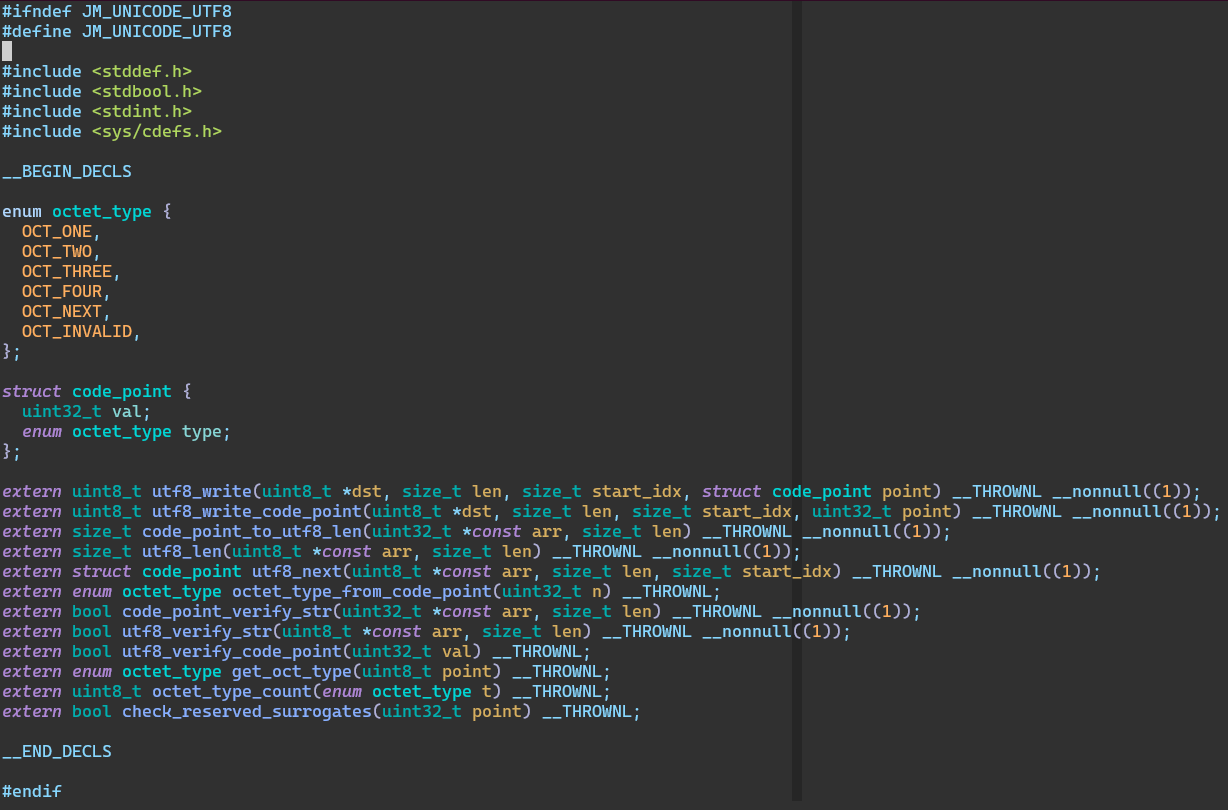Screen dimensions: 1228x810
Task: Select the OCT_NEXT enumerator
Action: pyautogui.click(x=62, y=311)
